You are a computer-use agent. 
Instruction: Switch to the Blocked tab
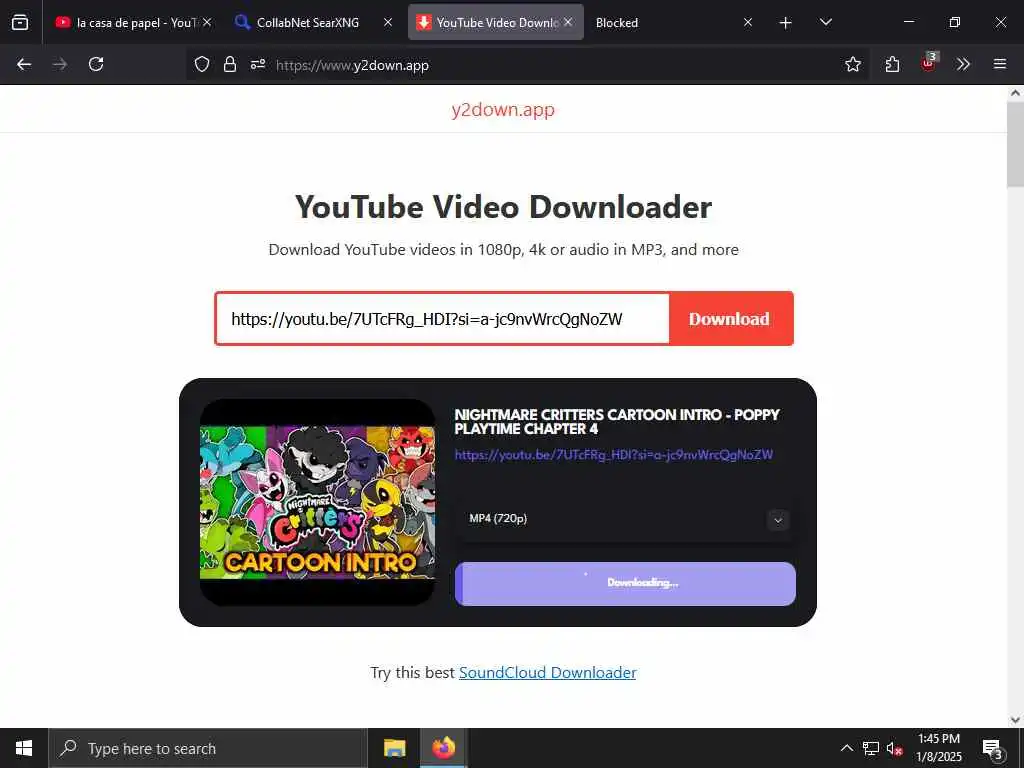tap(673, 22)
